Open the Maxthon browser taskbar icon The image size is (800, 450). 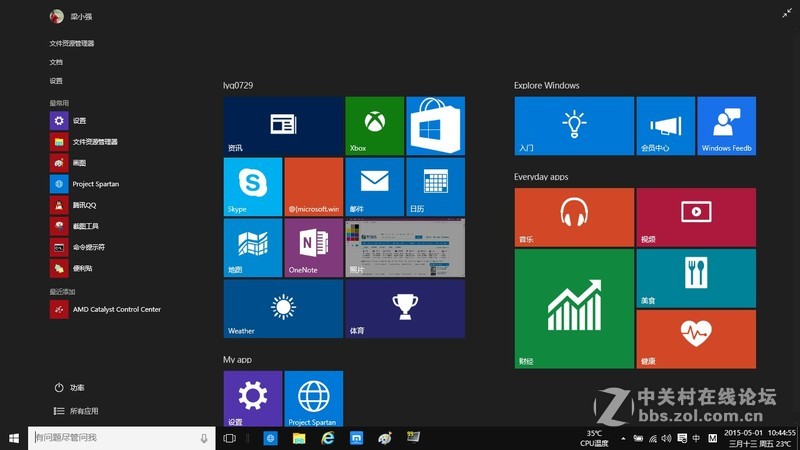(x=356, y=438)
